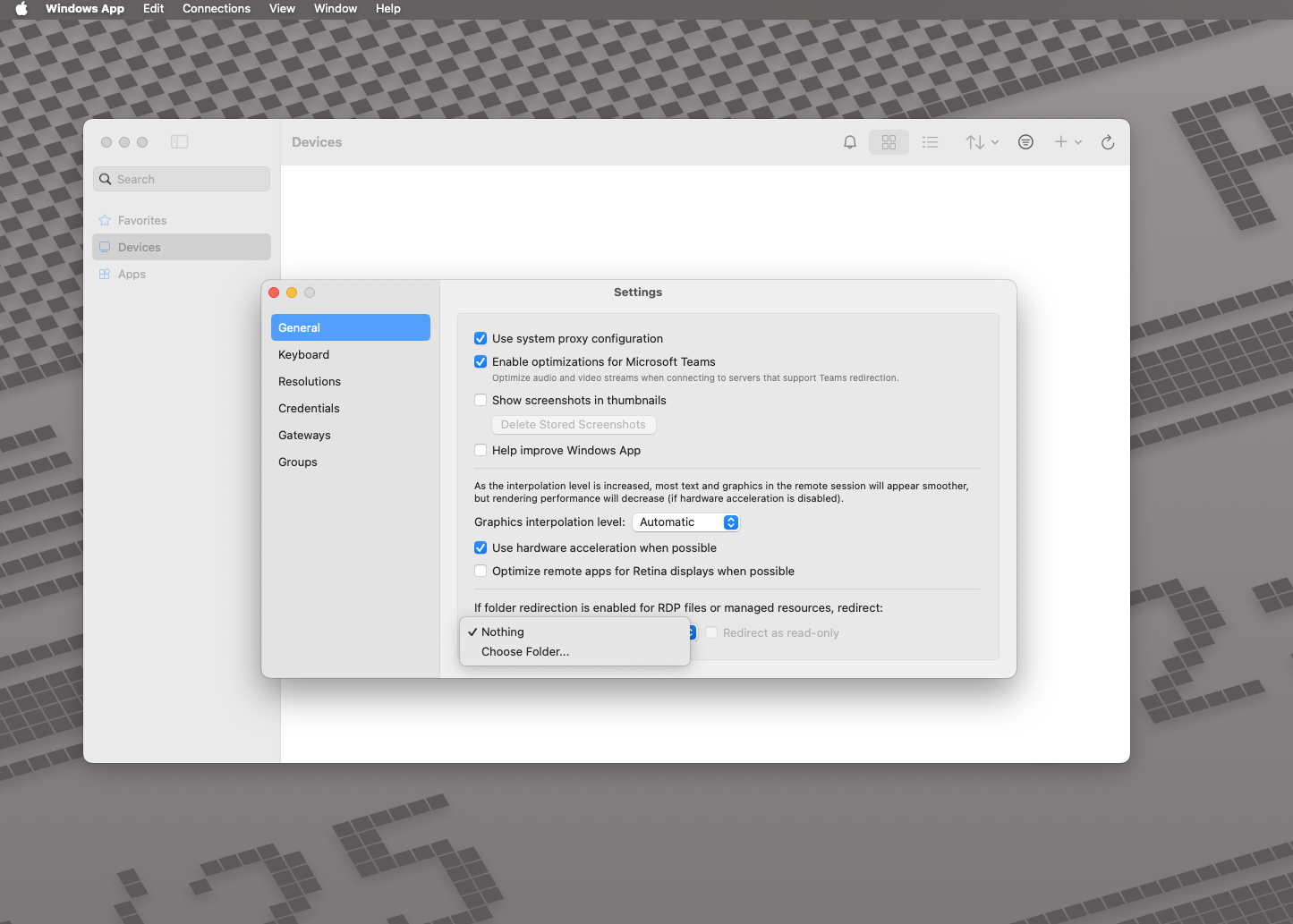Open the Apple menu
This screenshot has width=1293, height=924.
[21, 9]
